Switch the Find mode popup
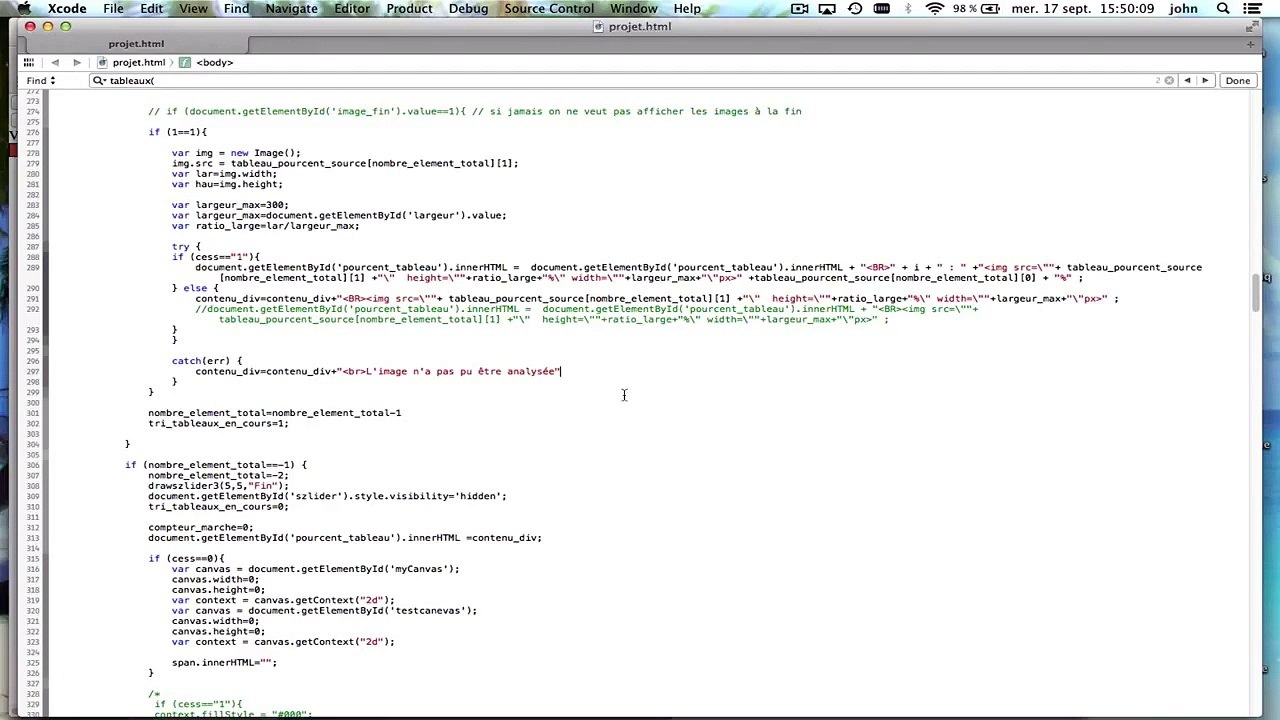Viewport: 1280px width, 720px height. 41,81
